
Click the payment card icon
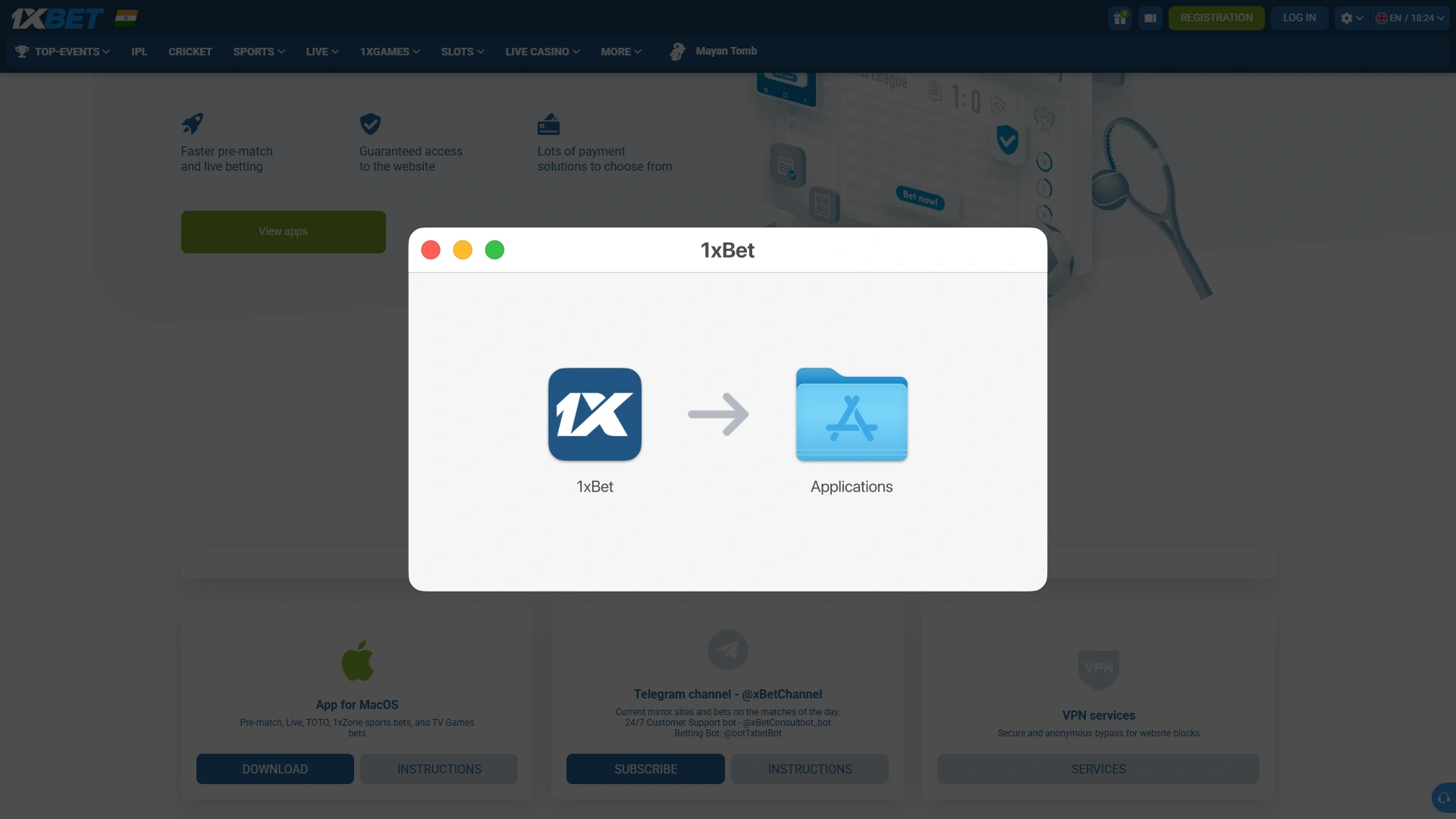tap(548, 124)
